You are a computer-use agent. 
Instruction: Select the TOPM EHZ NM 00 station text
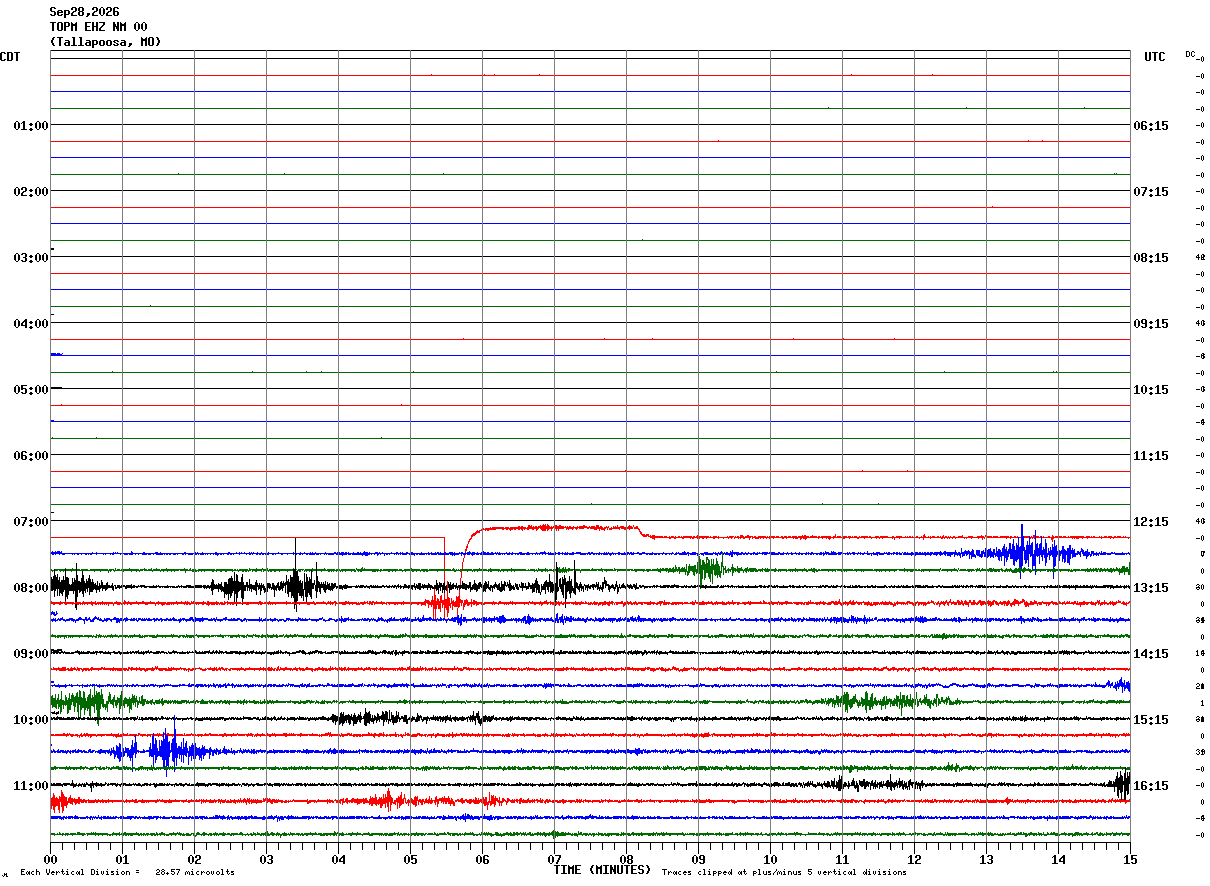98,27
